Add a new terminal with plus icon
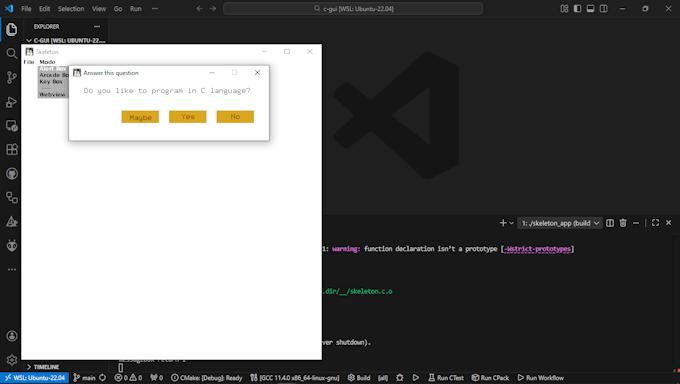Image resolution: width=680 pixels, height=384 pixels. click(x=503, y=223)
